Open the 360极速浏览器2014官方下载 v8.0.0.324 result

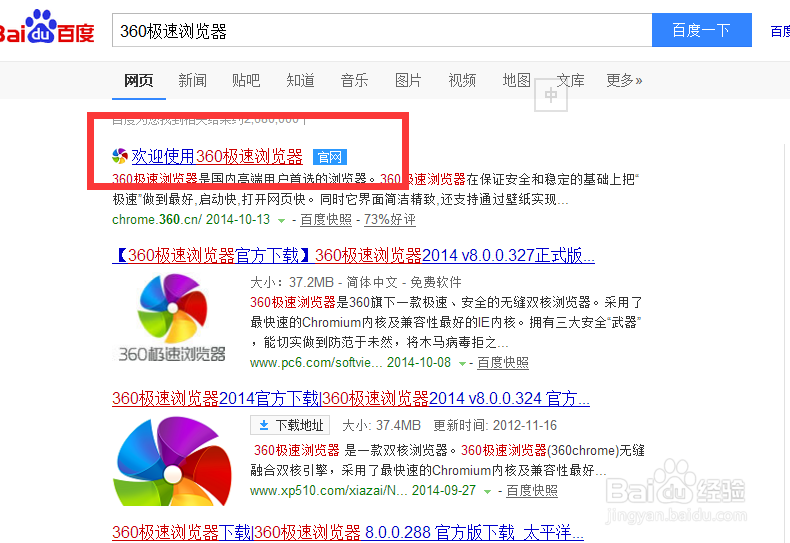(x=351, y=398)
